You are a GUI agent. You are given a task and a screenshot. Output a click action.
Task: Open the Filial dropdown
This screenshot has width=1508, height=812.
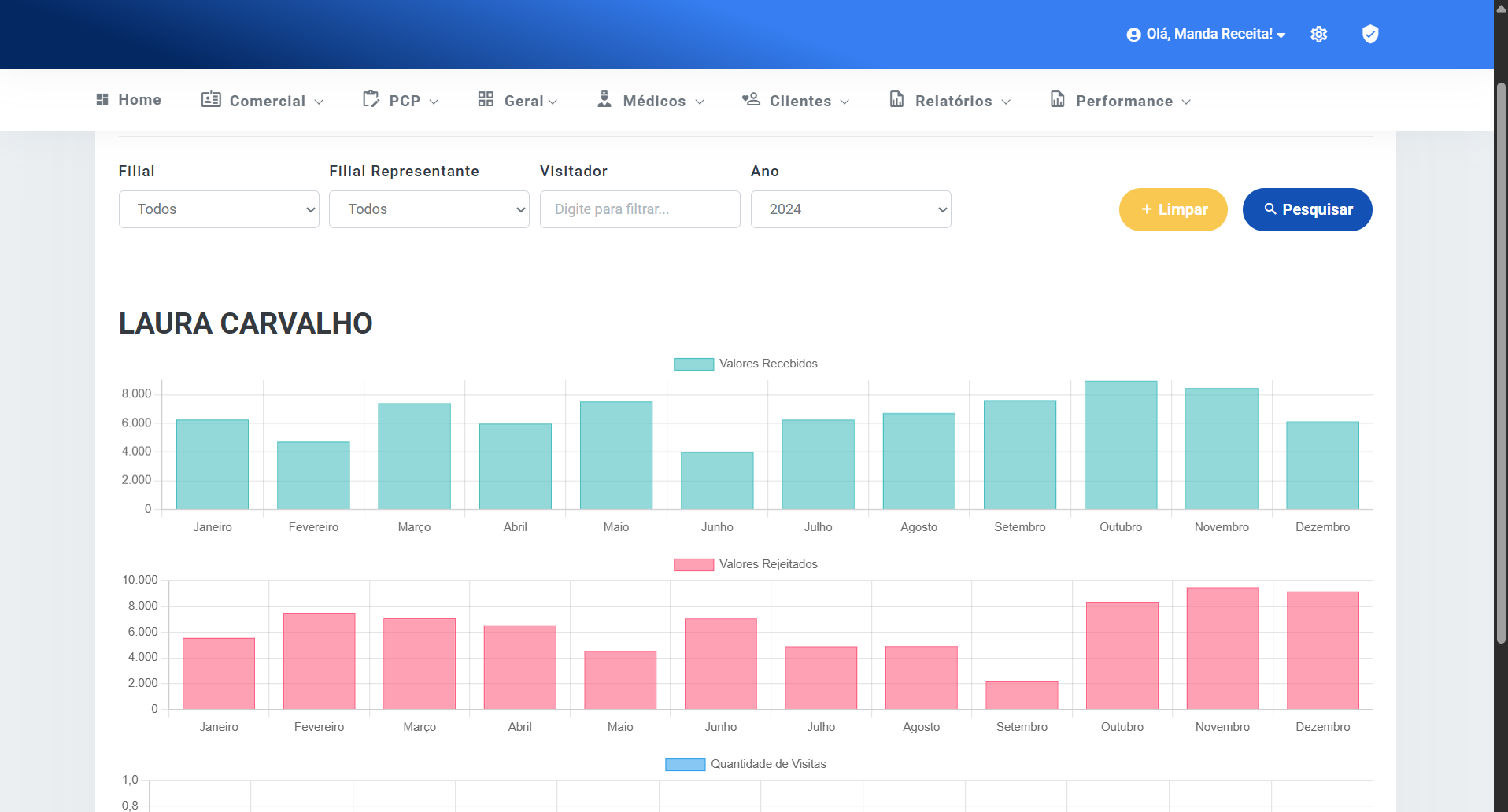click(x=219, y=209)
